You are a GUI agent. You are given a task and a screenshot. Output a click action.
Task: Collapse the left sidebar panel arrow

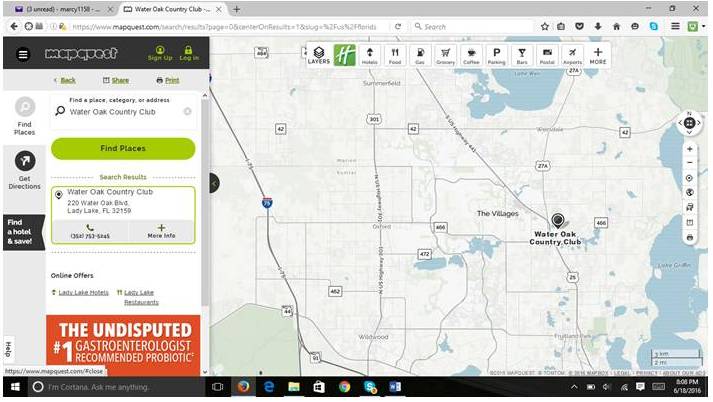pos(214,184)
